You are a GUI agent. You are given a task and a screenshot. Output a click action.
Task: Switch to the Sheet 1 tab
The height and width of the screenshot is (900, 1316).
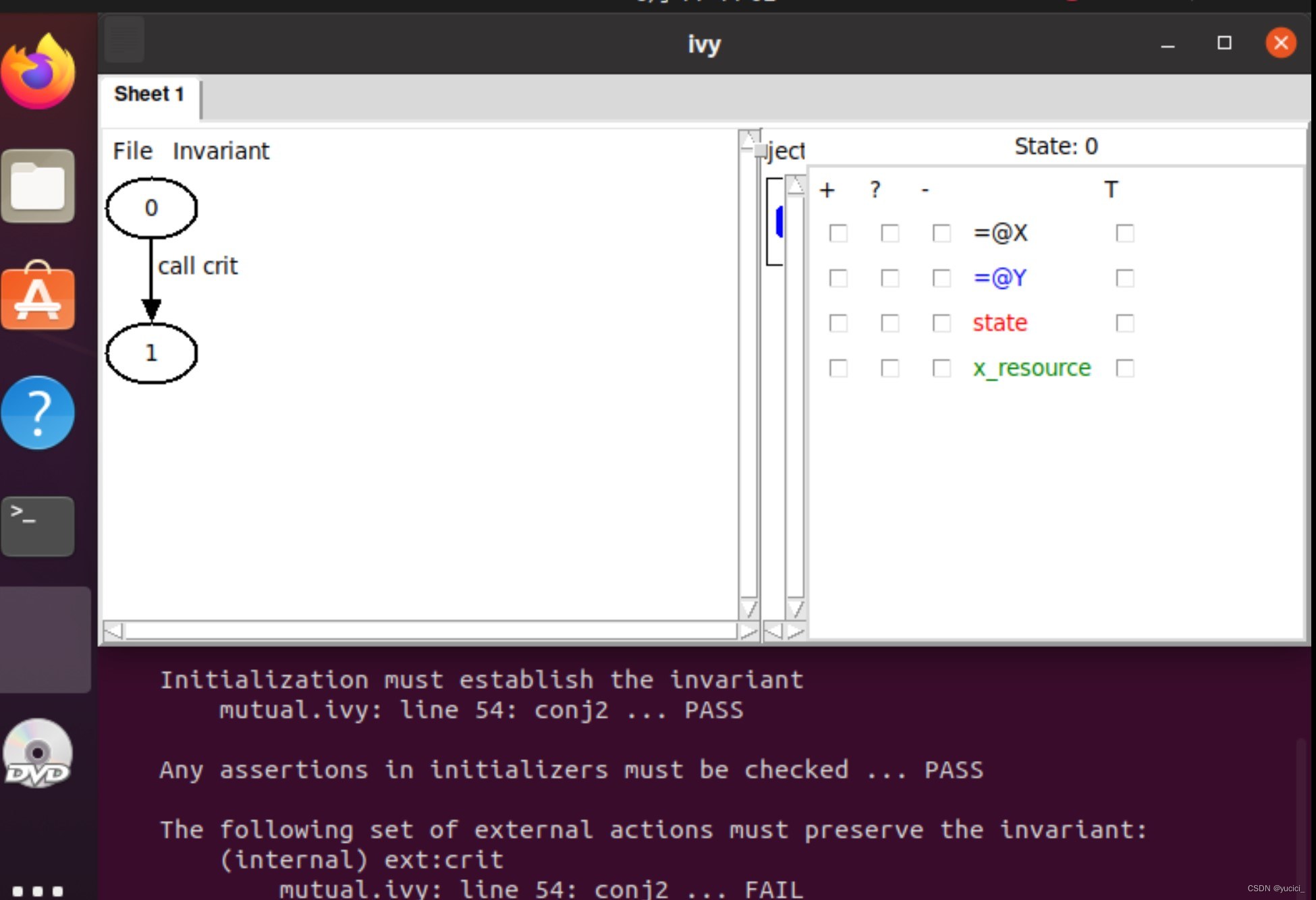tap(149, 94)
